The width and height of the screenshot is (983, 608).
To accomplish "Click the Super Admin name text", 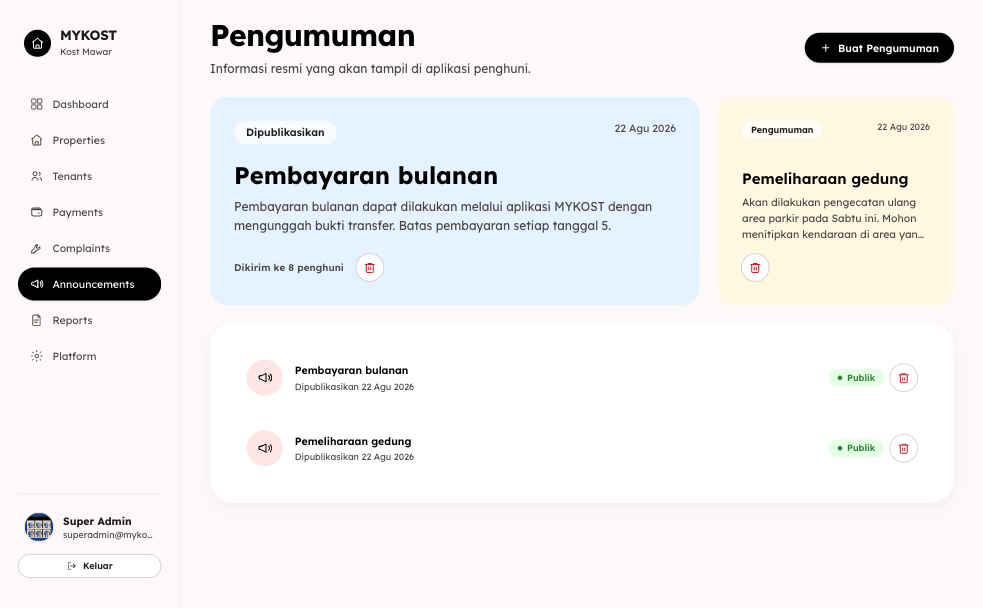I will [97, 522].
